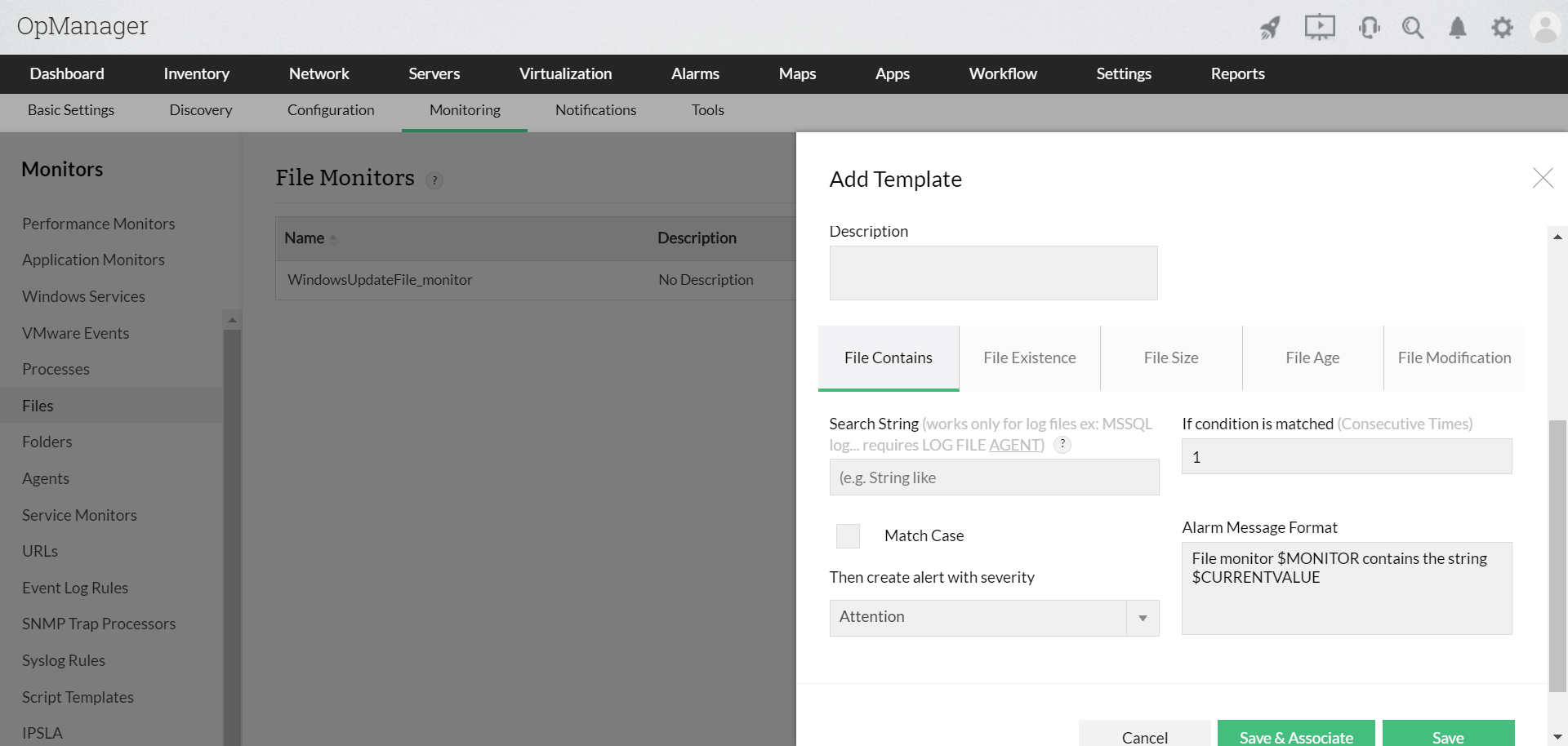Go to Tools sub-tab

(708, 110)
